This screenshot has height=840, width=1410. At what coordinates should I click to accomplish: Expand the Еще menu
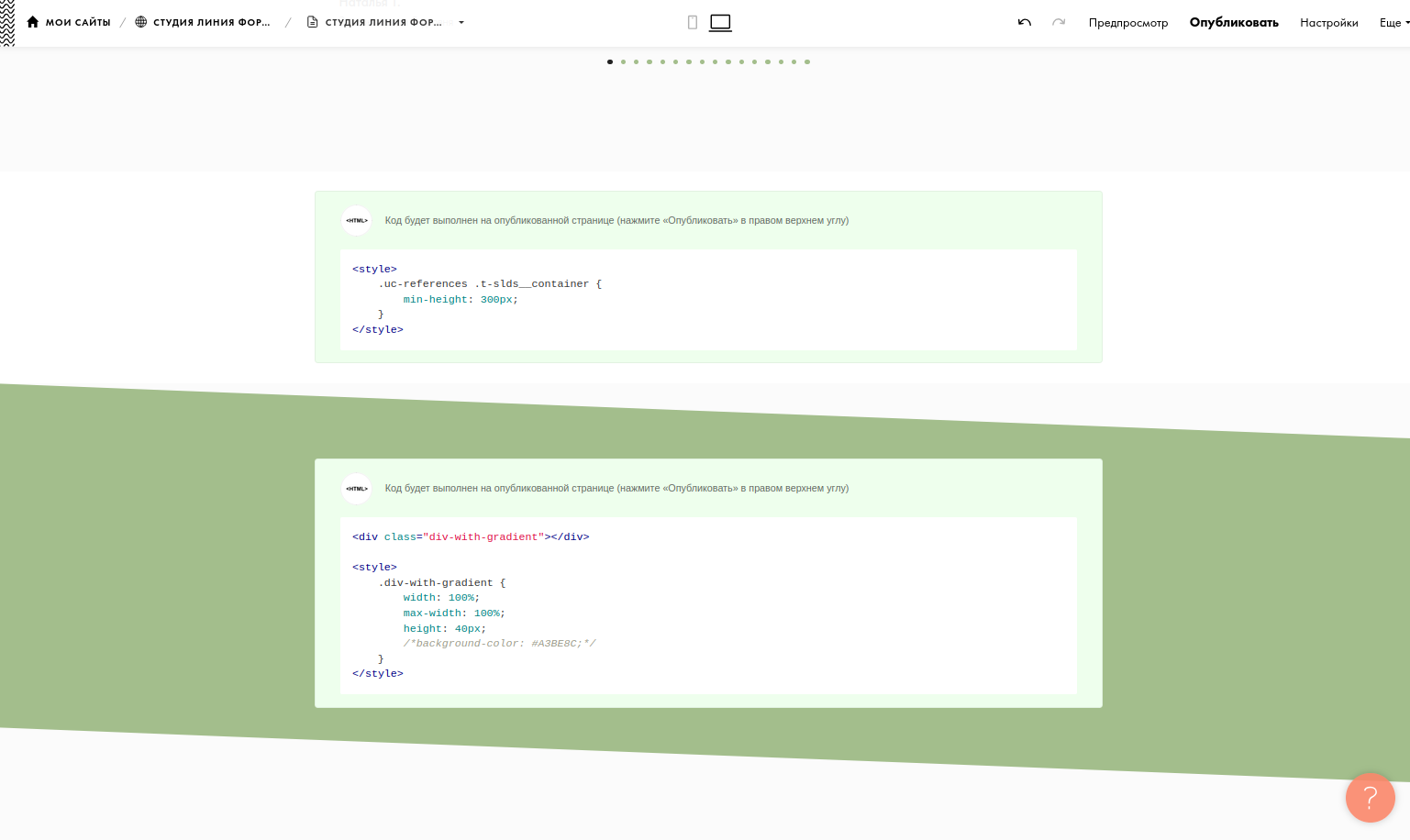1394,23
